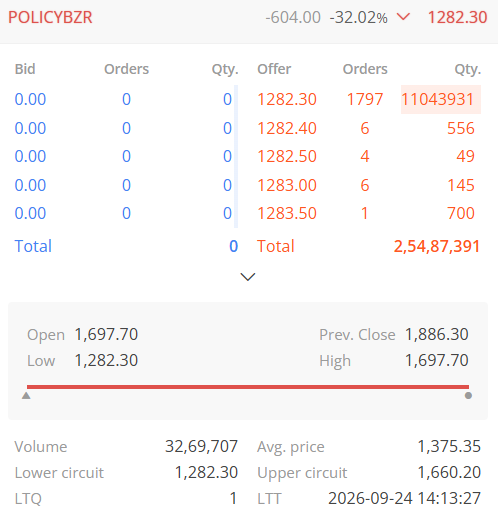Click the POLICYBZR stock symbol header
Image resolution: width=498 pixels, height=523 pixels.
point(50,17)
